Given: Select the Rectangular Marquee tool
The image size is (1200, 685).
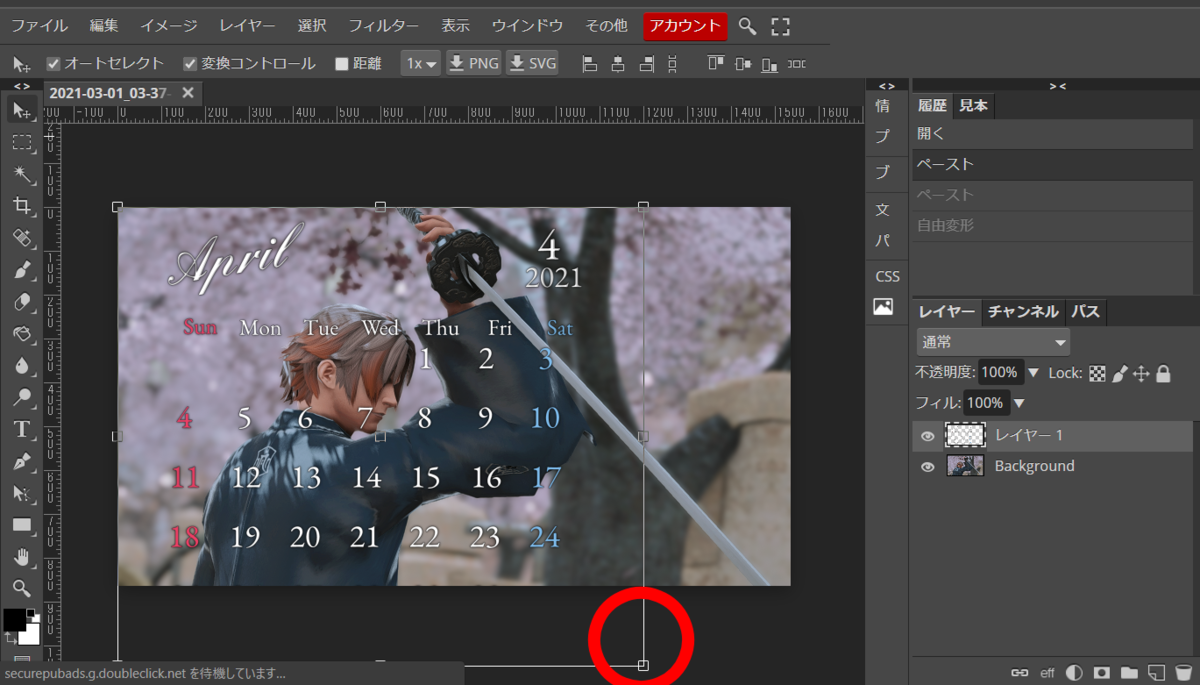Looking at the screenshot, I should [22, 142].
